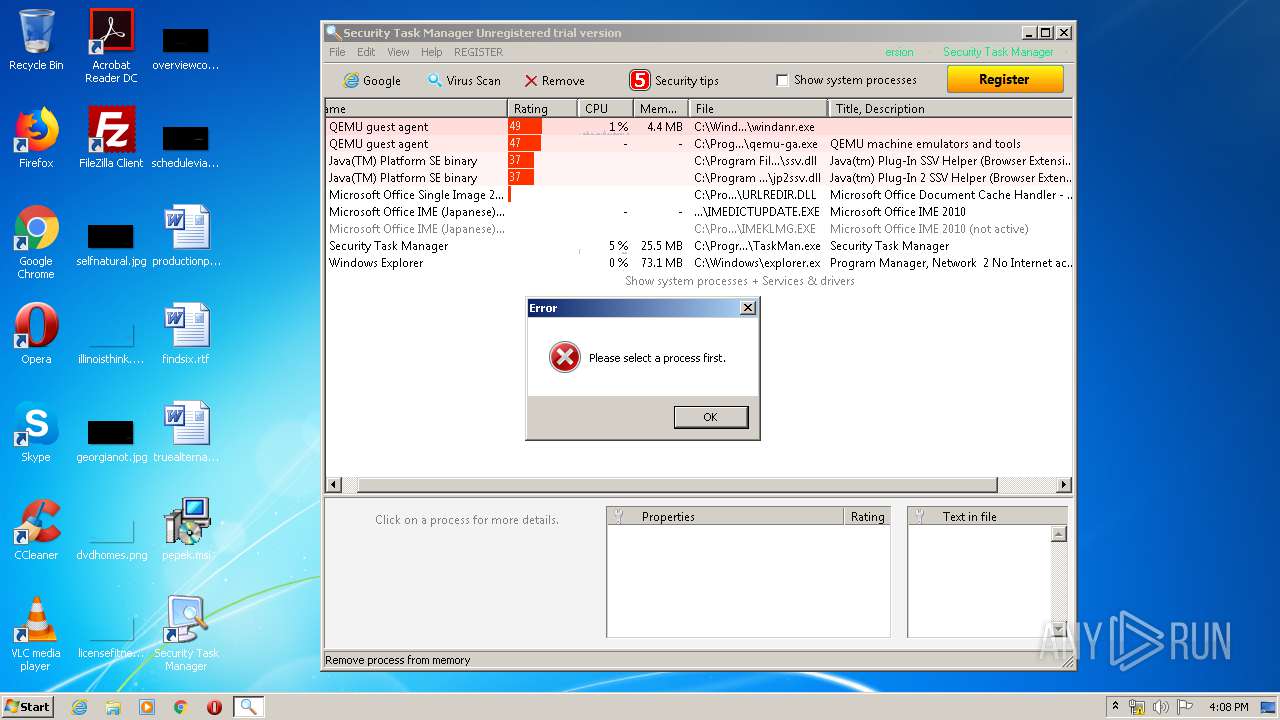Select the Windows Explorer process row
The height and width of the screenshot is (720, 1280).
pyautogui.click(x=699, y=263)
